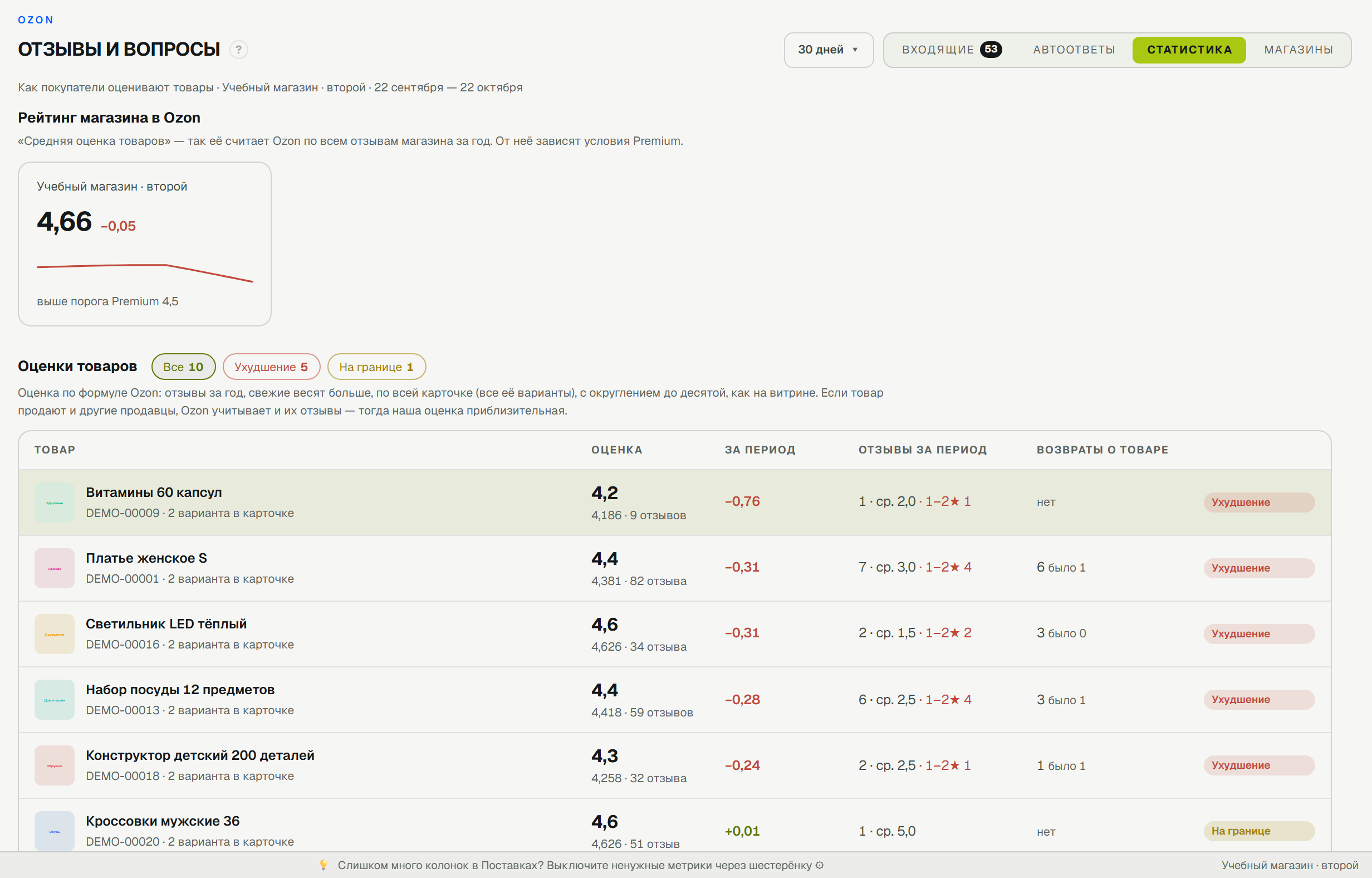This screenshot has width=1372, height=878.
Task: Click Ухудшение badge in Платье женское row
Action: click(x=1259, y=568)
